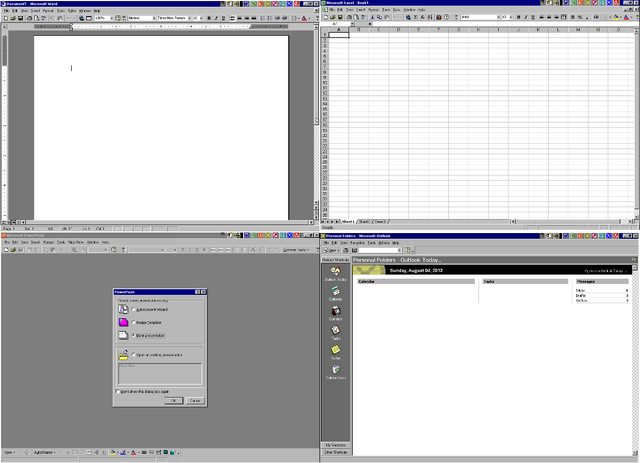Toggle Italic in Excel formatting toolbar

click(526, 17)
